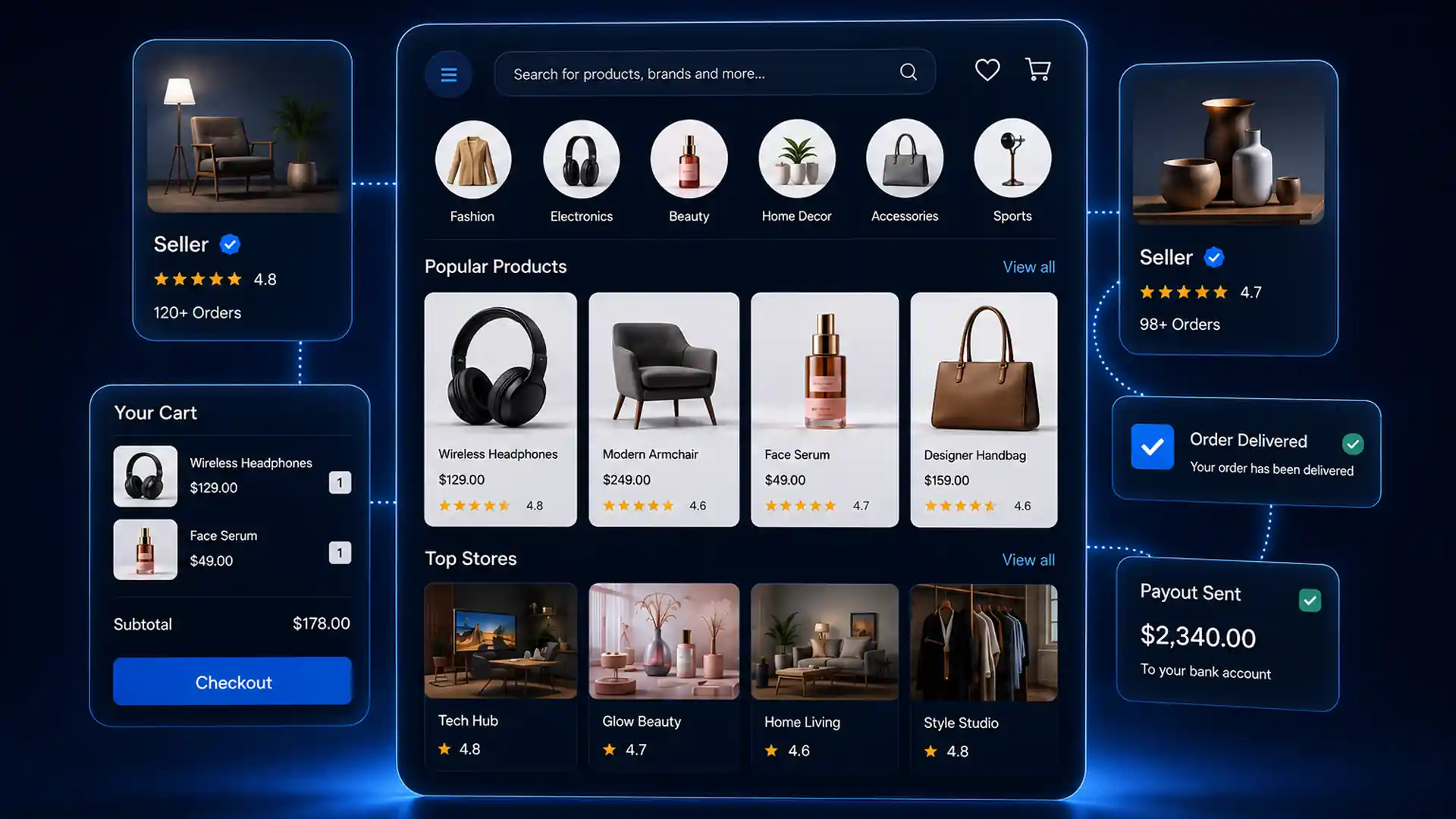
Task: Select the Beauty category icon
Action: click(x=689, y=159)
